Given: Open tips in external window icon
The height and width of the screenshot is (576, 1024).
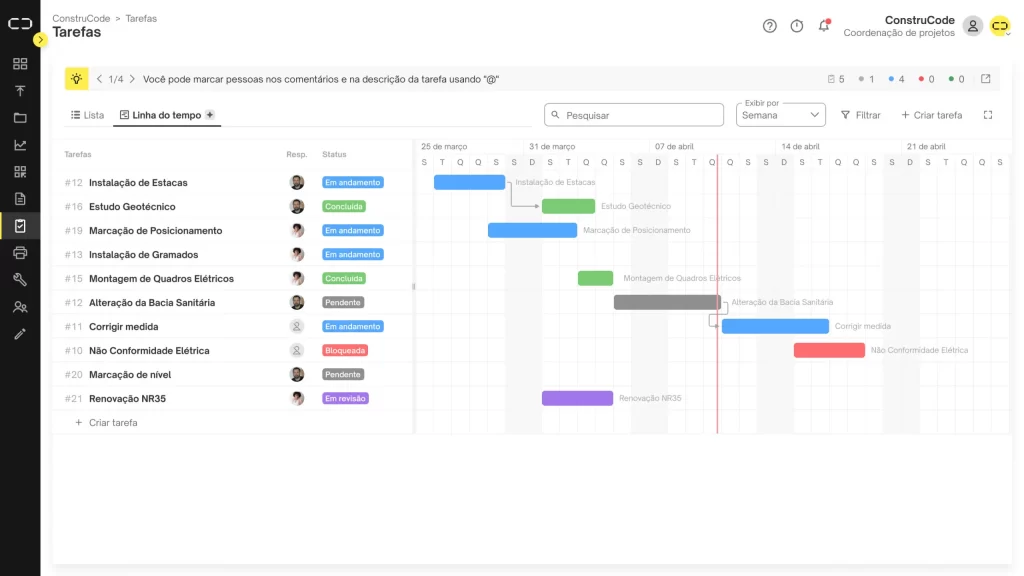Looking at the screenshot, I should coord(985,79).
